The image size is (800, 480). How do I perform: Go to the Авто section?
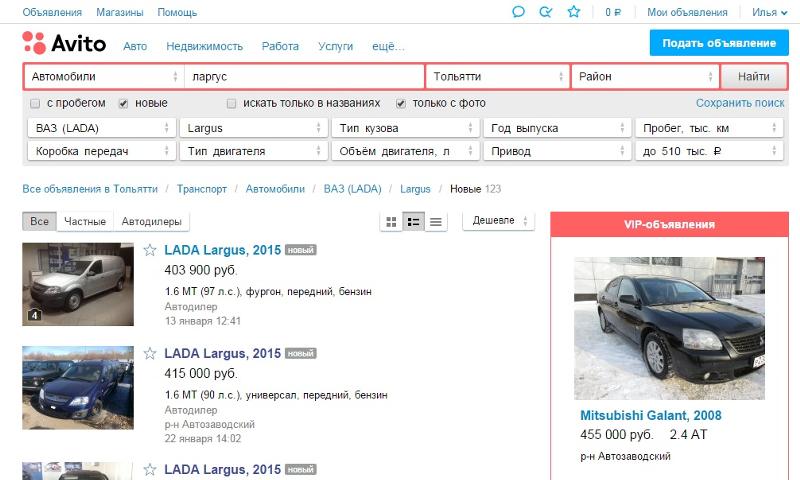pos(135,46)
